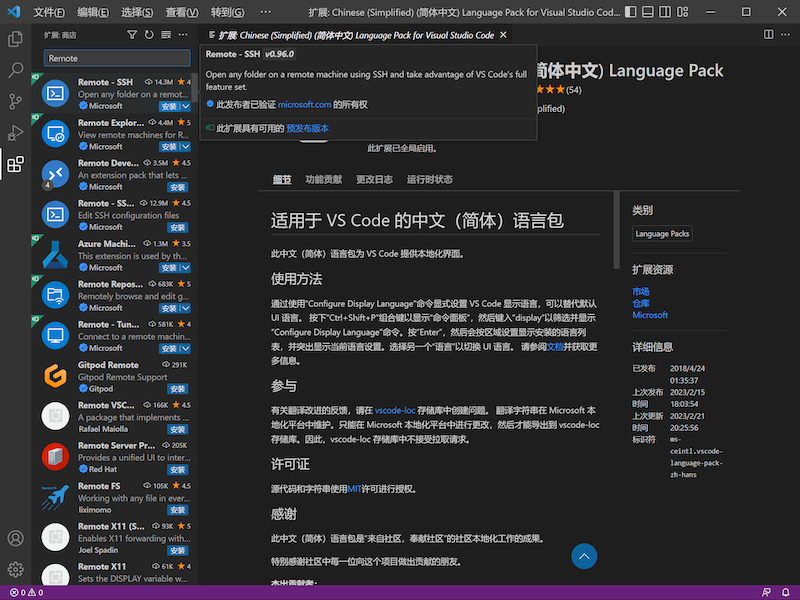This screenshot has height=600, width=800.
Task: Refresh the extensions list
Action: (149, 34)
